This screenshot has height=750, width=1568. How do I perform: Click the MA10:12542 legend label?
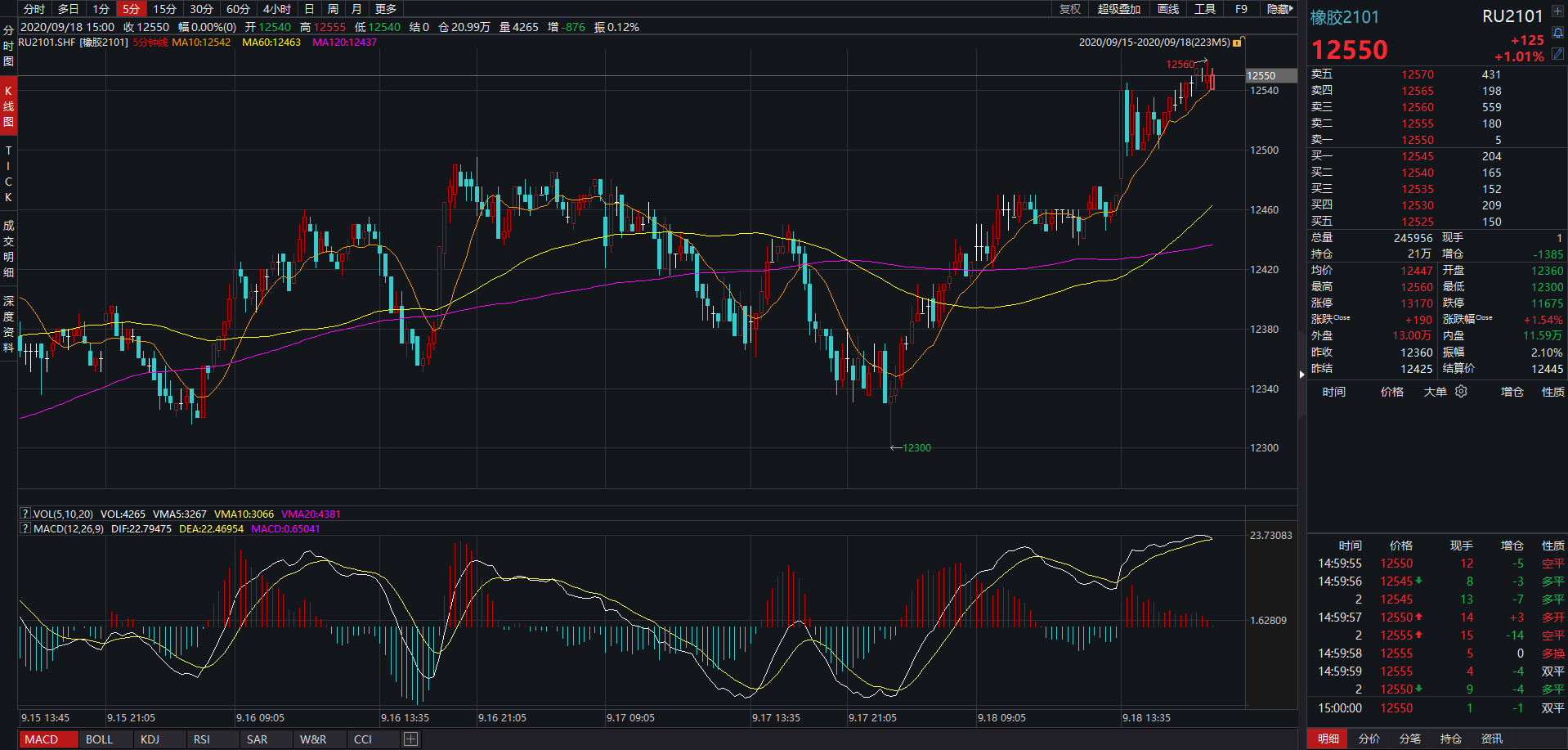[x=201, y=42]
